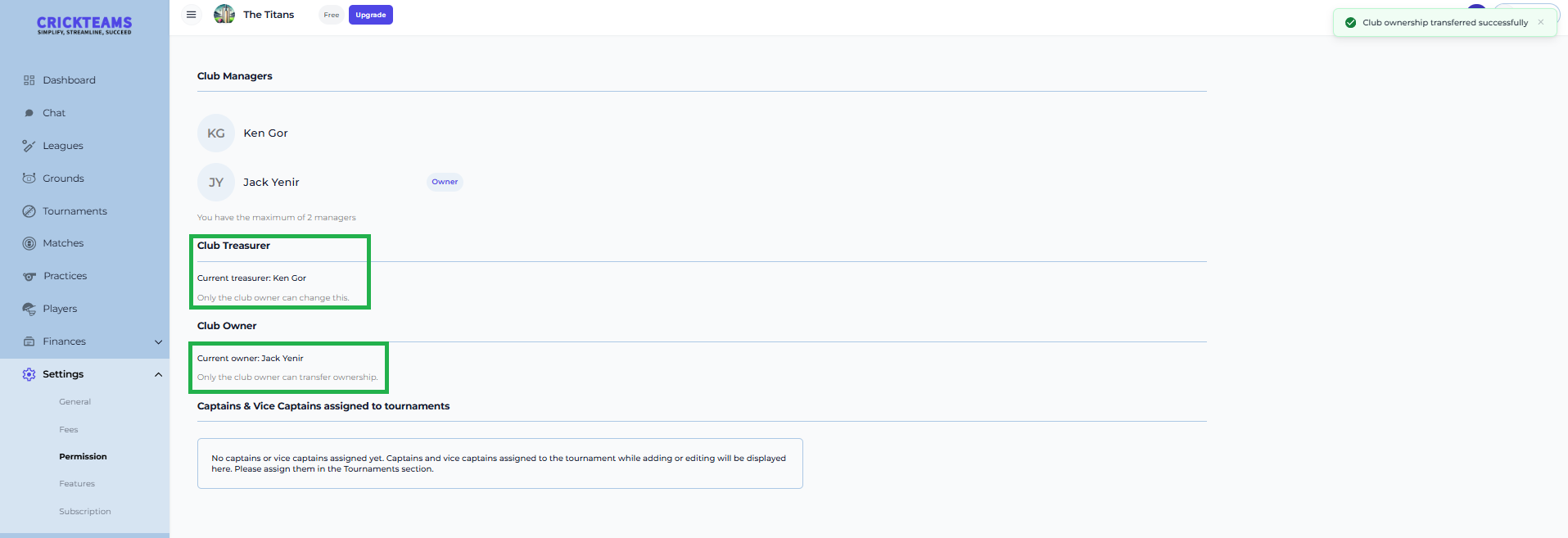
Task: Dismiss the ownership transferred notification
Action: [1541, 22]
